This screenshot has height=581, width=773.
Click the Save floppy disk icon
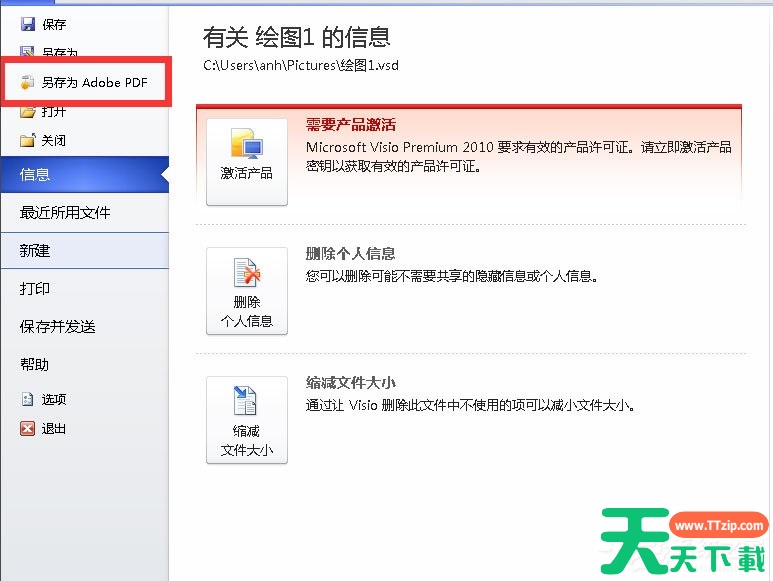(28, 24)
